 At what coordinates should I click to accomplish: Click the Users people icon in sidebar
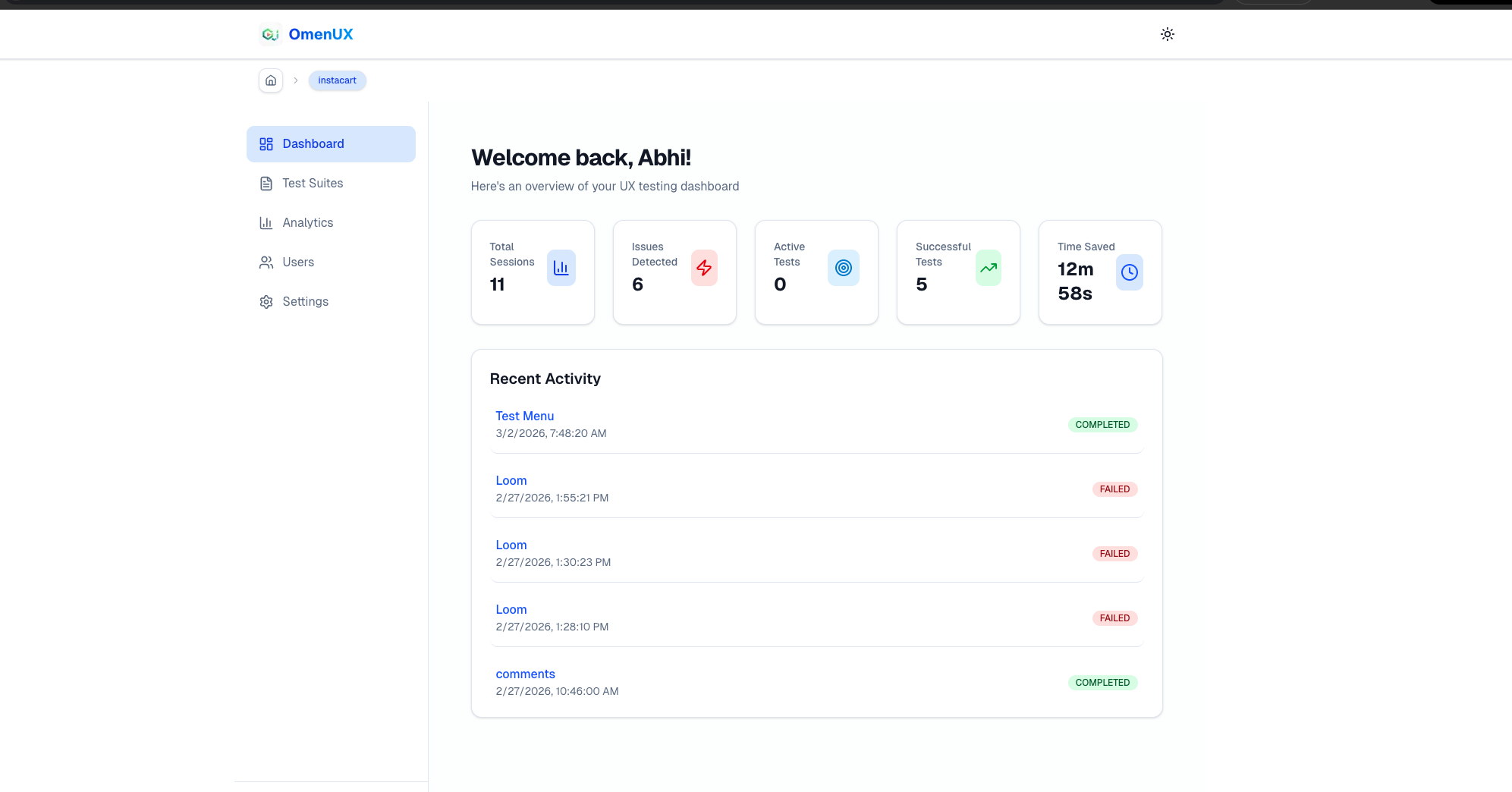point(266,262)
